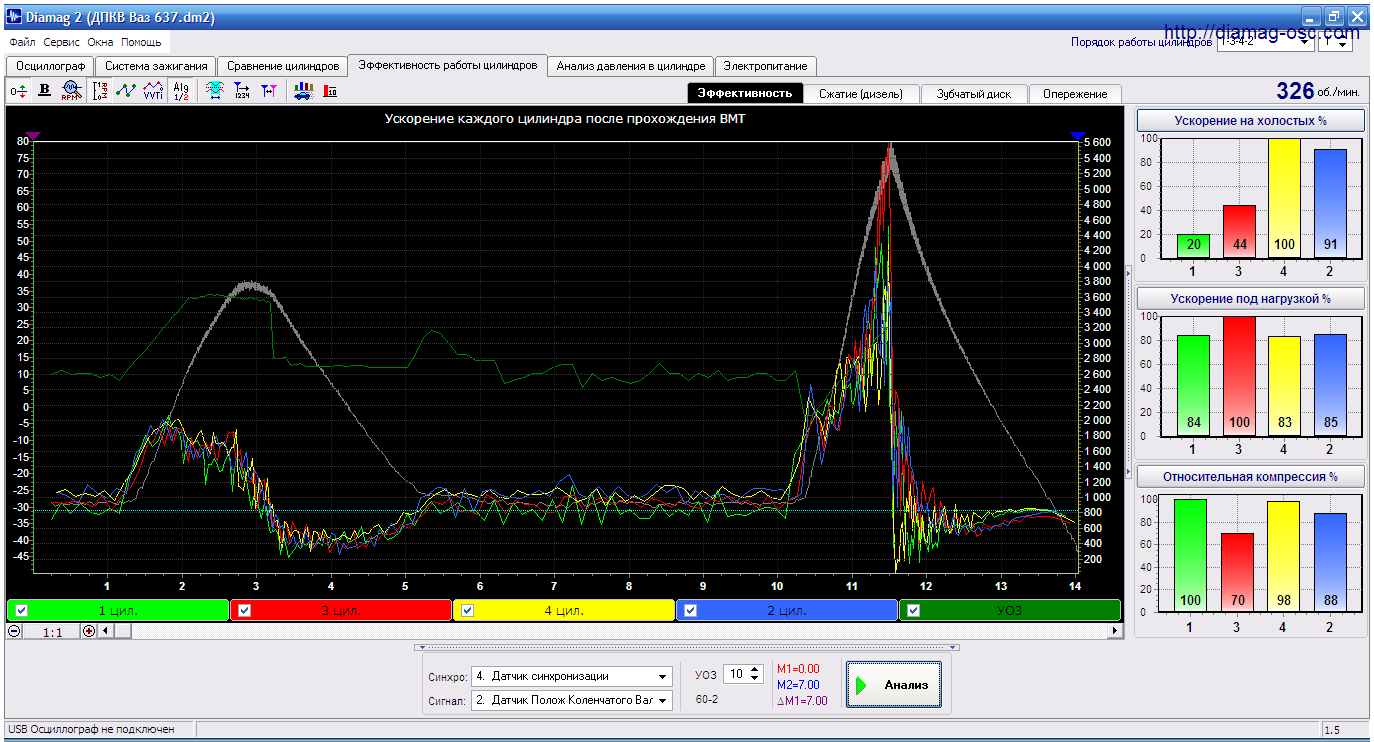Zoom out with the minus magnifier icon
The image size is (1374, 742).
(14, 631)
